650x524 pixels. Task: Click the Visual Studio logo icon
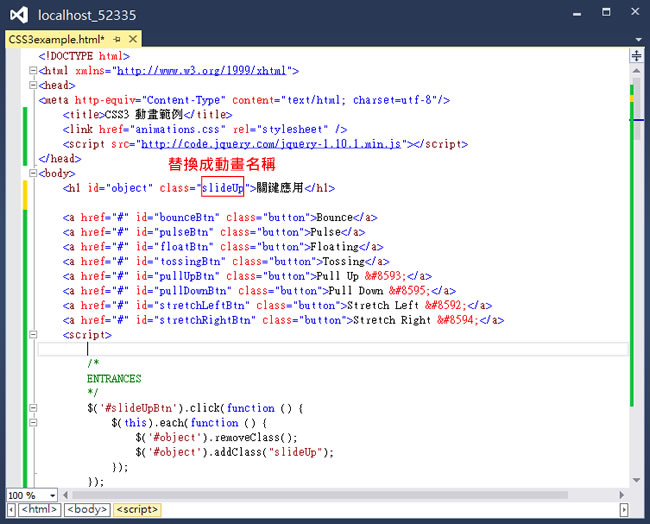coord(19,15)
